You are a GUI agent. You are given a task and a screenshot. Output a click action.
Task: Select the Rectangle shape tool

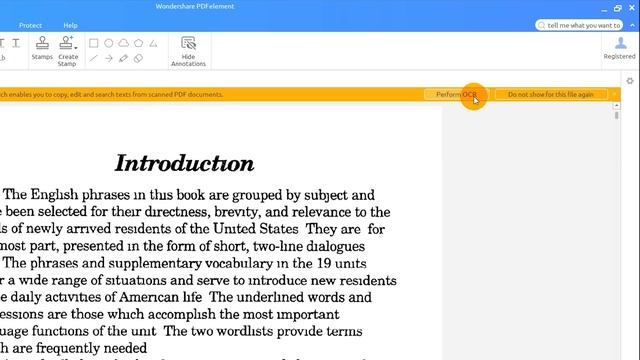(x=93, y=43)
